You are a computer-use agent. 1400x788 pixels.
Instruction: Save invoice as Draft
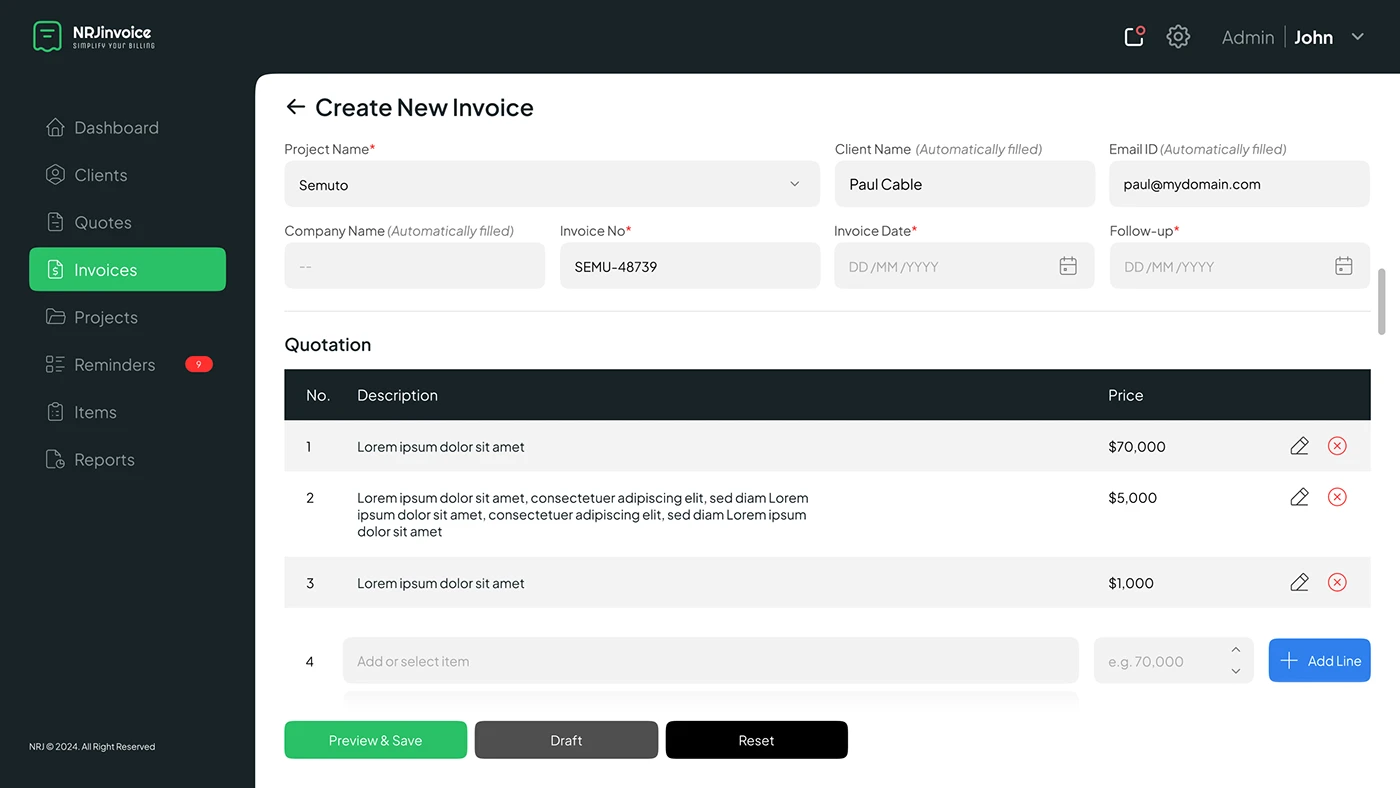(x=566, y=740)
